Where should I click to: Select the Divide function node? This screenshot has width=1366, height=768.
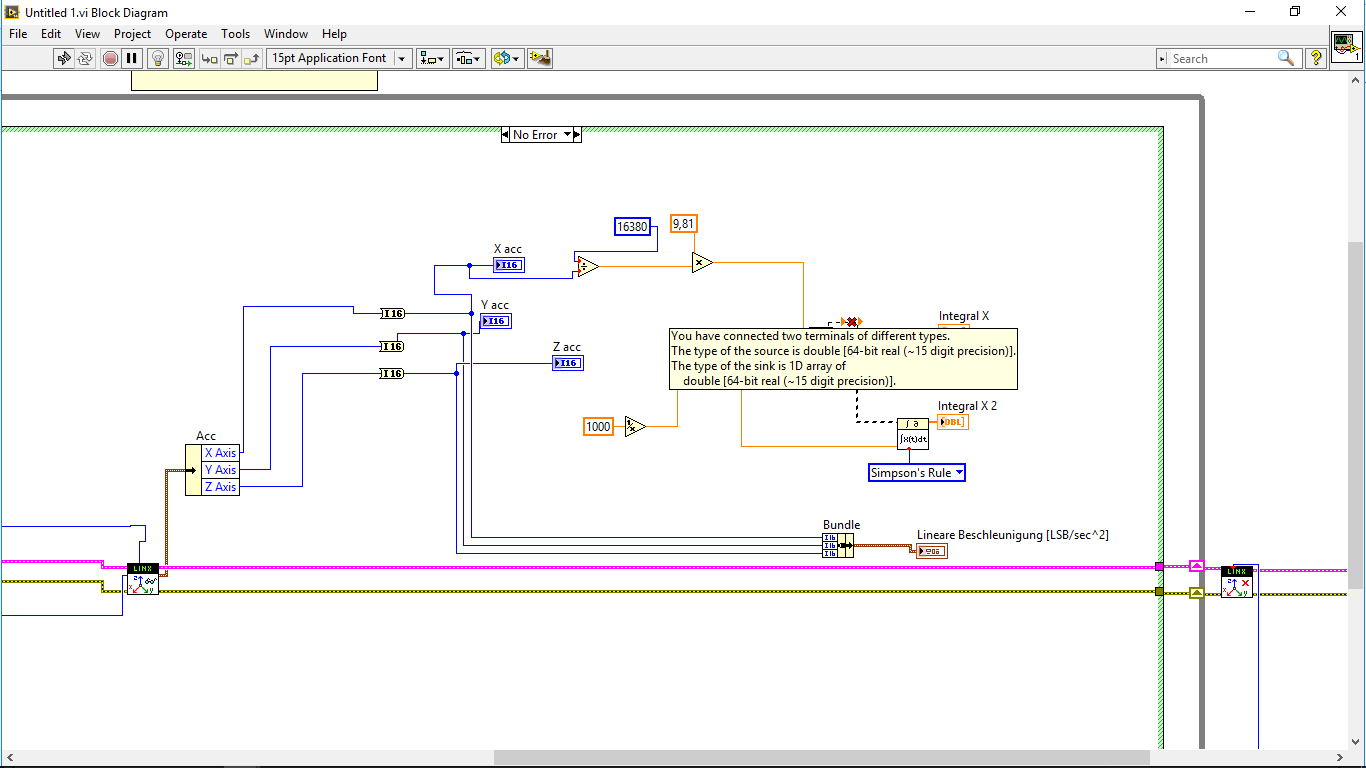587,266
